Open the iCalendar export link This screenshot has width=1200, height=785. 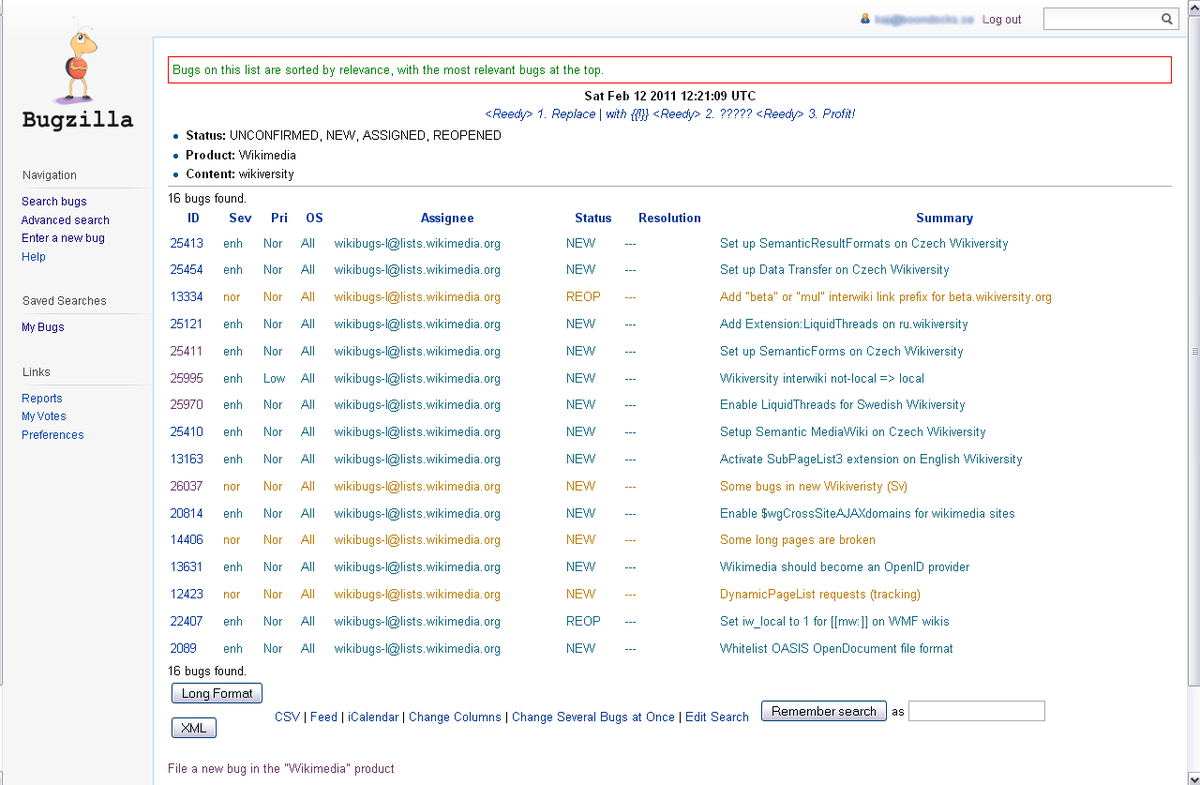coord(373,717)
